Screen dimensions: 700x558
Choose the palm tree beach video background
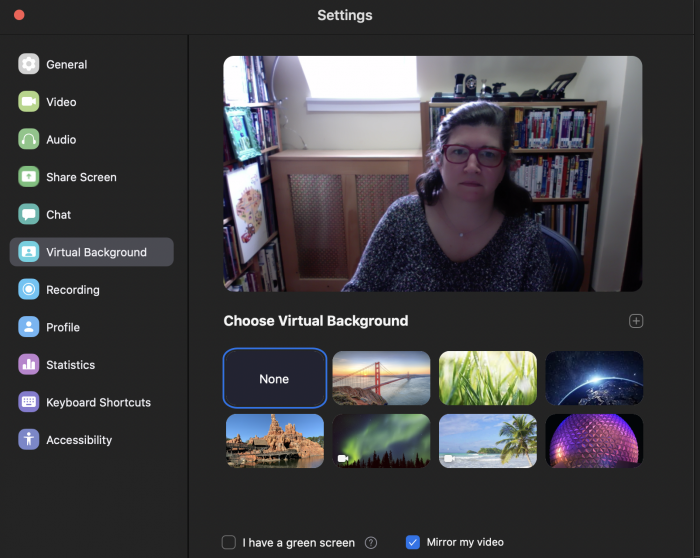[488, 441]
